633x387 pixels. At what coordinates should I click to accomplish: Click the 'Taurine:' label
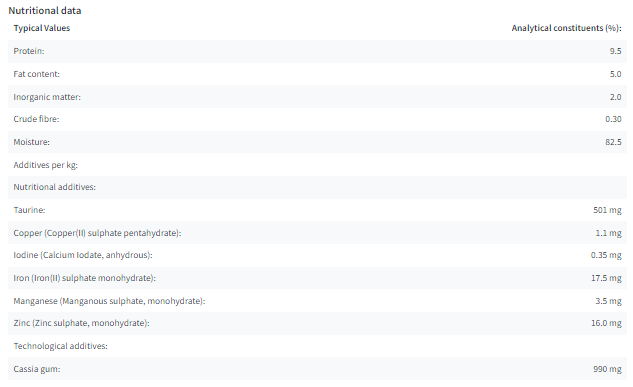pyautogui.click(x=29, y=210)
